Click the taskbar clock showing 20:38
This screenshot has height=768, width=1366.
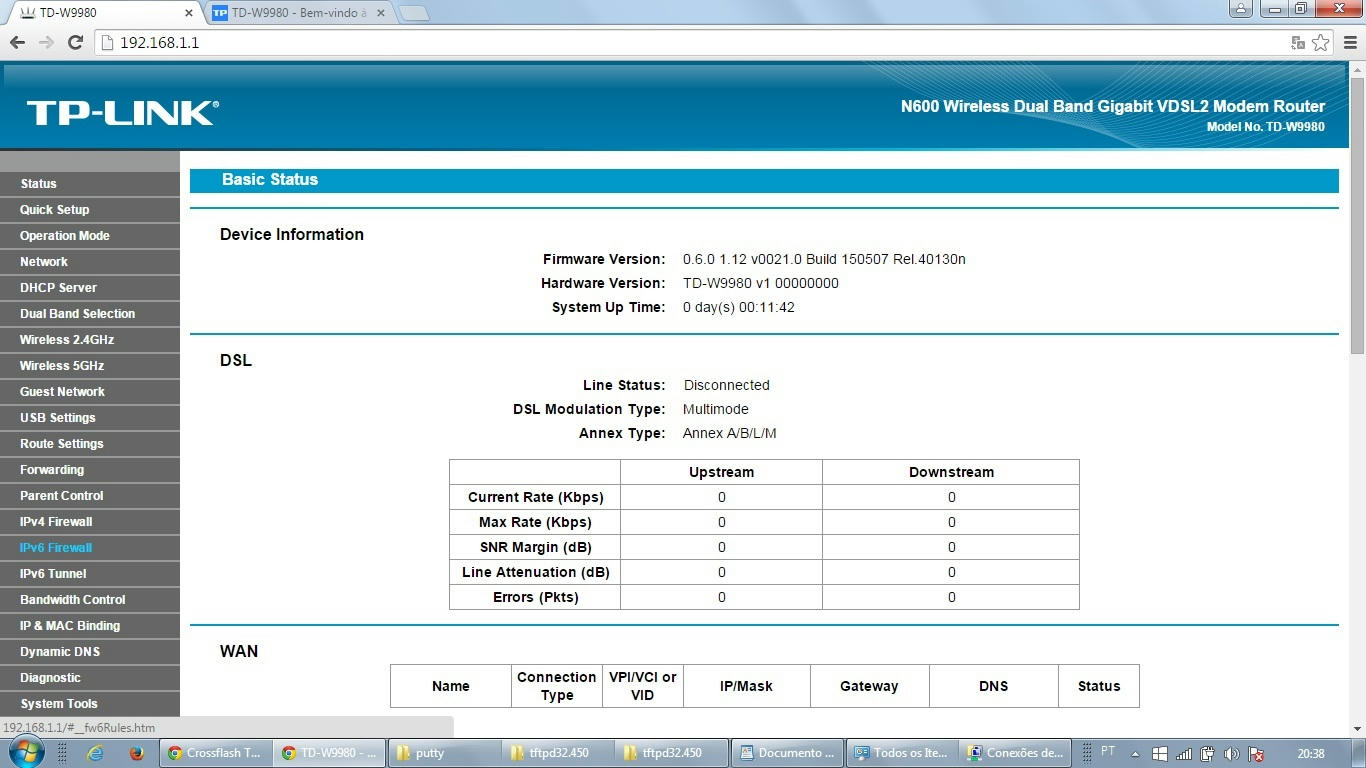click(1311, 754)
